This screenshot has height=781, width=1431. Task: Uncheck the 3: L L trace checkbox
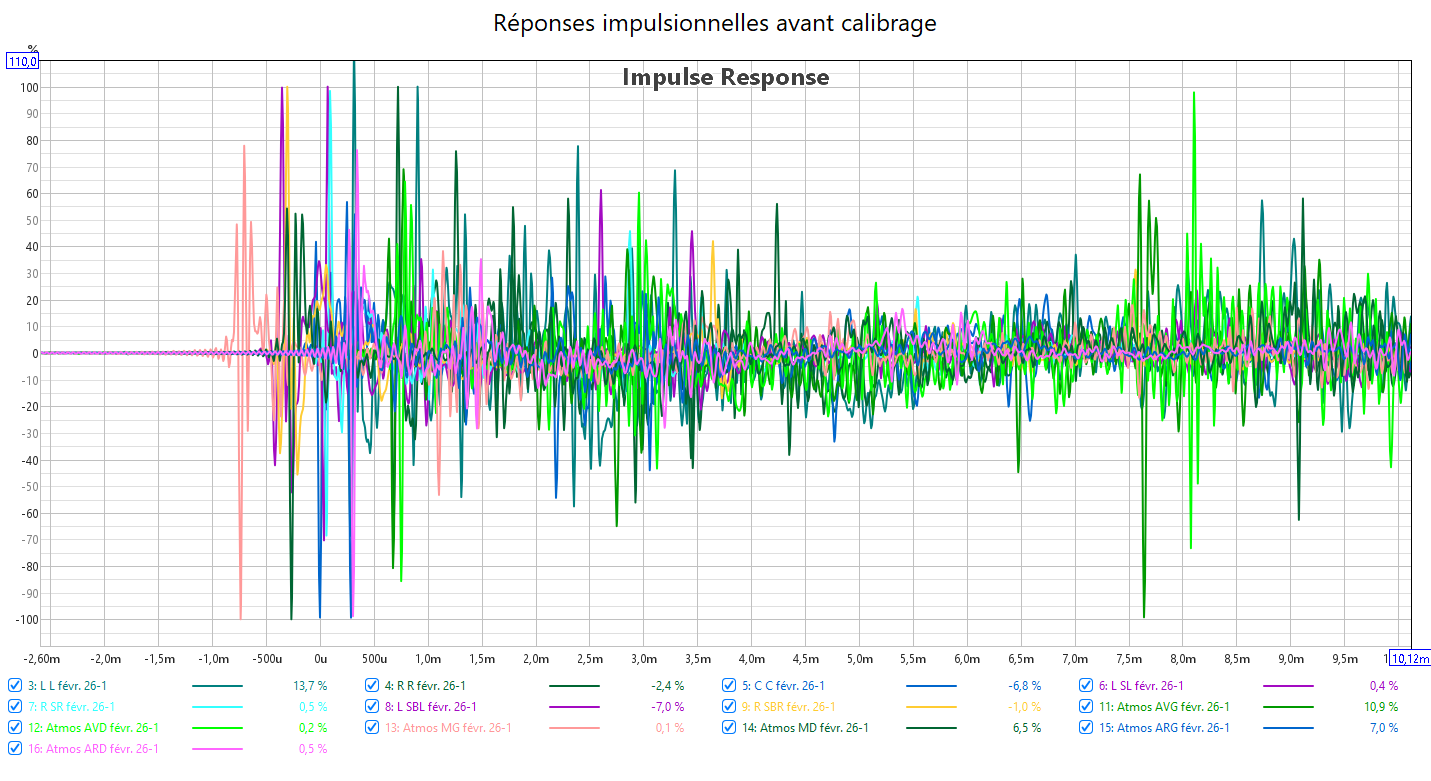pos(15,686)
